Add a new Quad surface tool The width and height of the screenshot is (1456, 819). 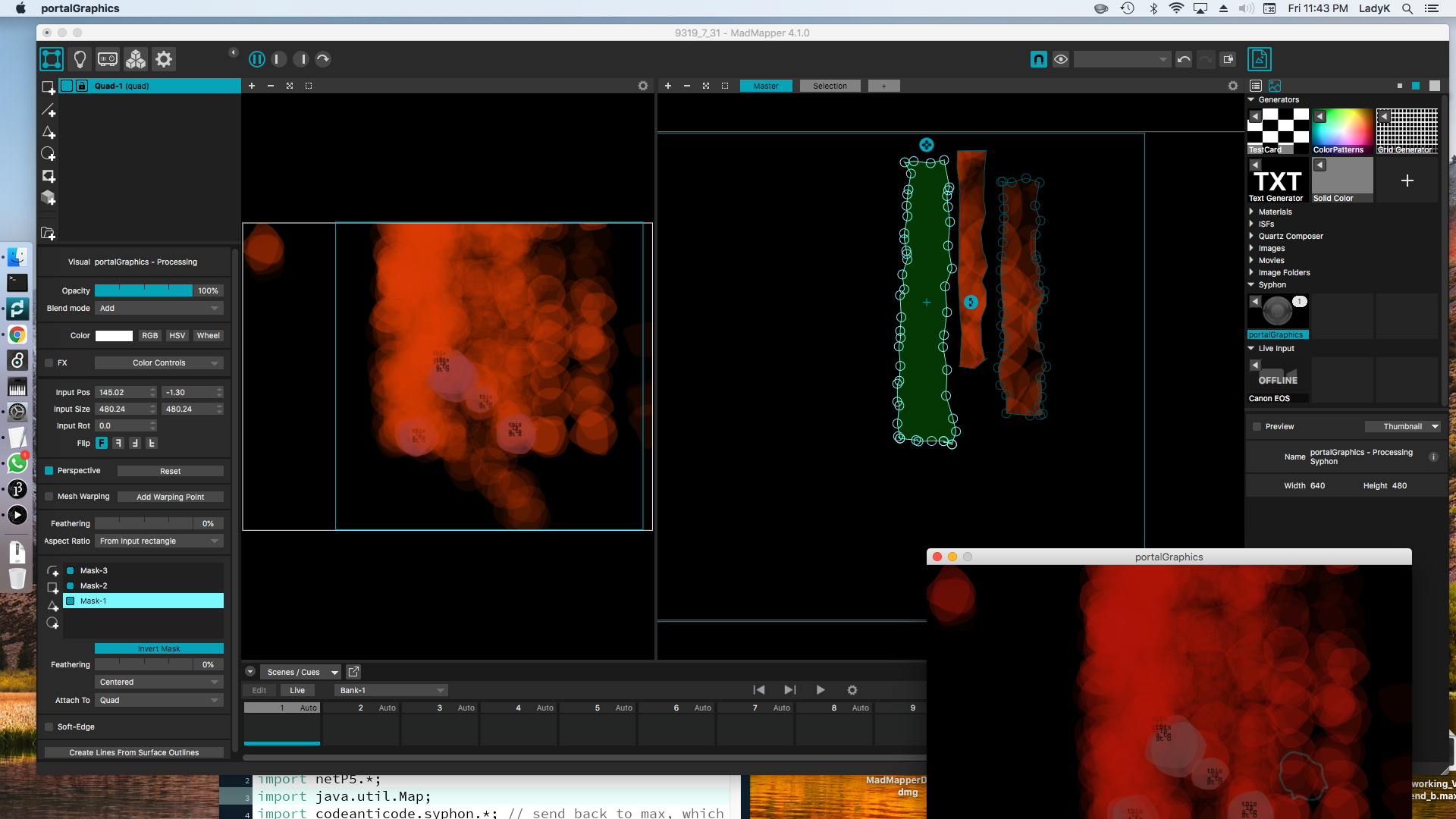pyautogui.click(x=48, y=87)
